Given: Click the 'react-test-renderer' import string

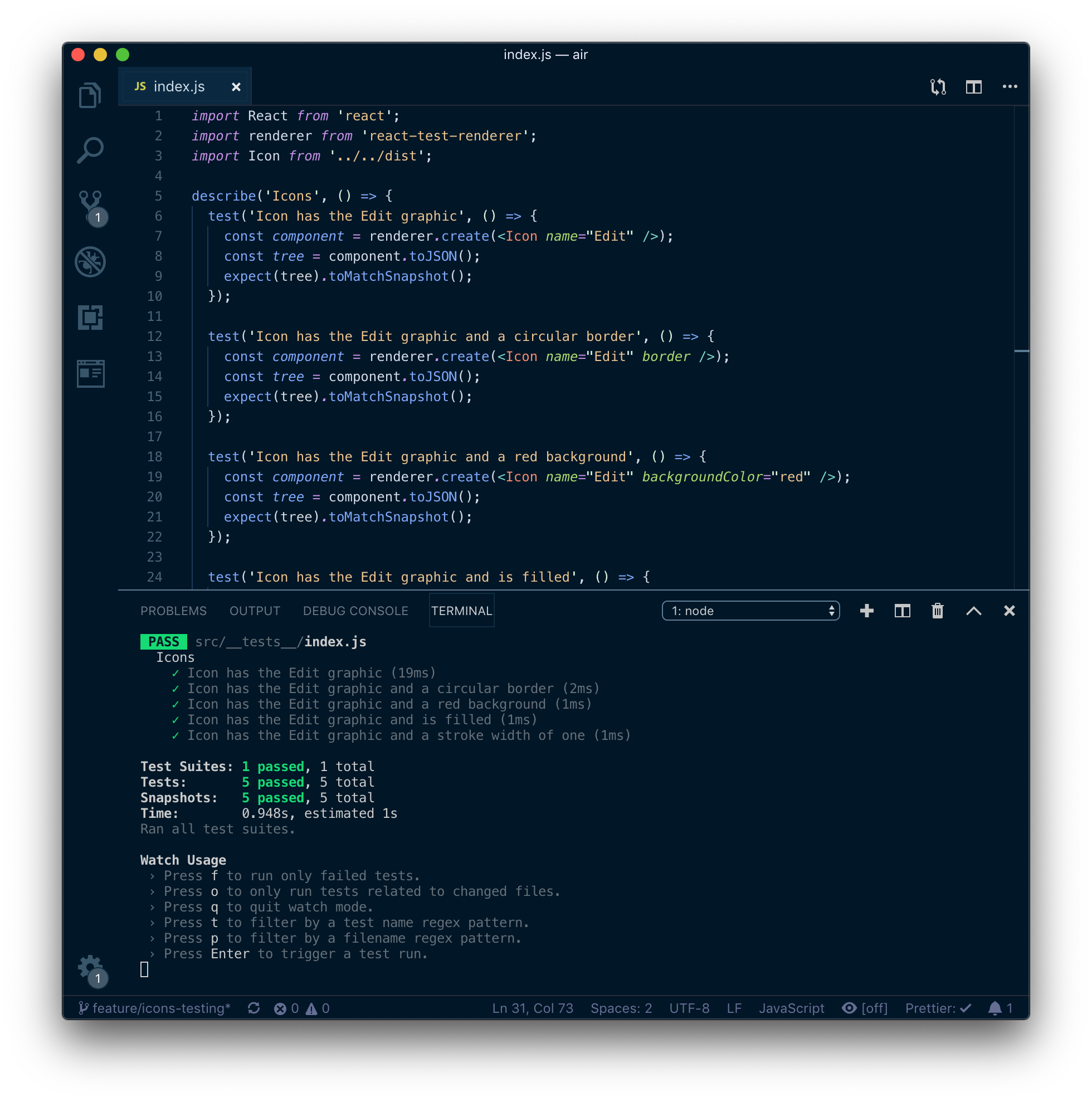Looking at the screenshot, I should tap(445, 136).
